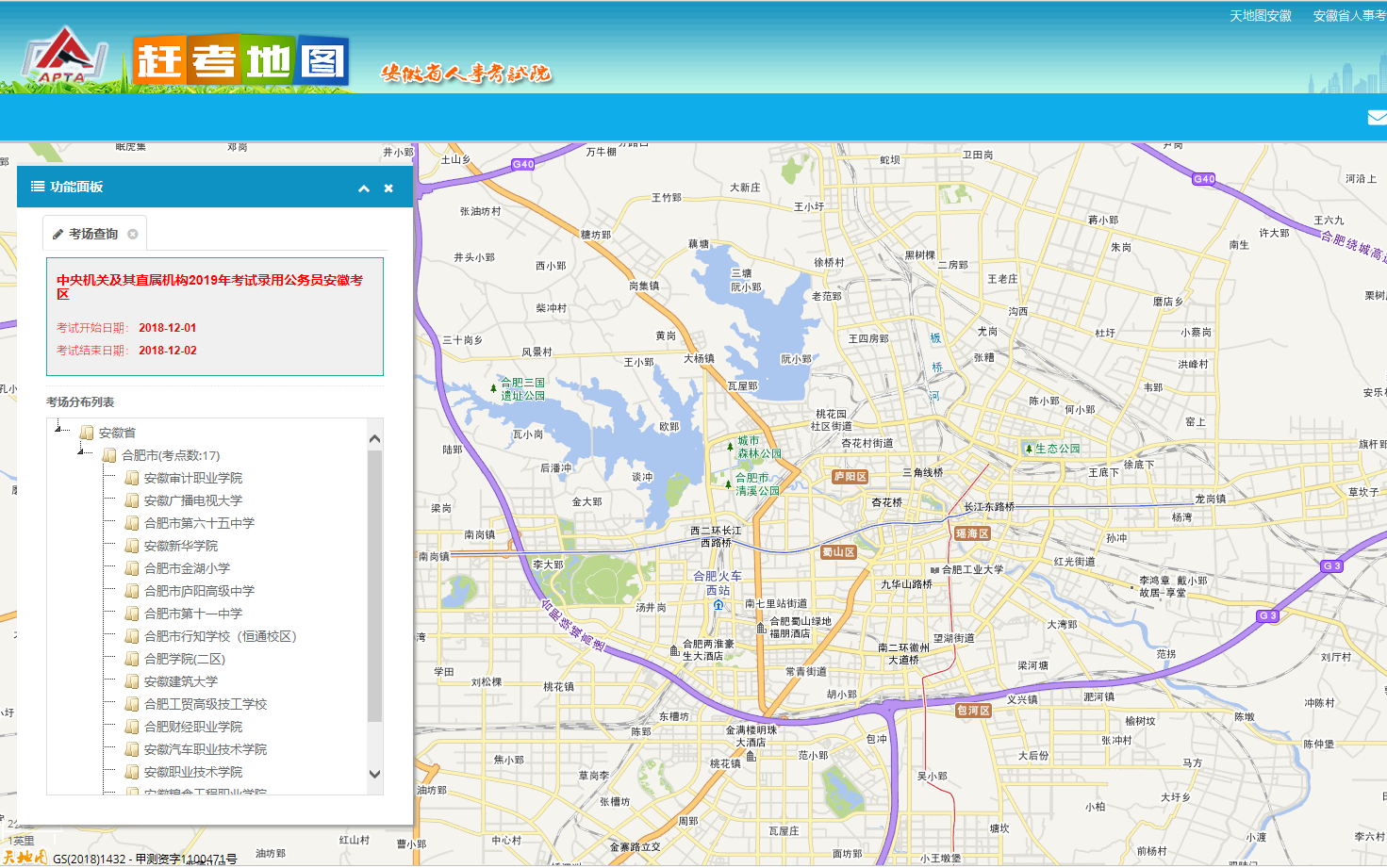This screenshot has width=1387, height=868.
Task: Click the pencil icon on 考场查询 tab
Action: [x=58, y=234]
